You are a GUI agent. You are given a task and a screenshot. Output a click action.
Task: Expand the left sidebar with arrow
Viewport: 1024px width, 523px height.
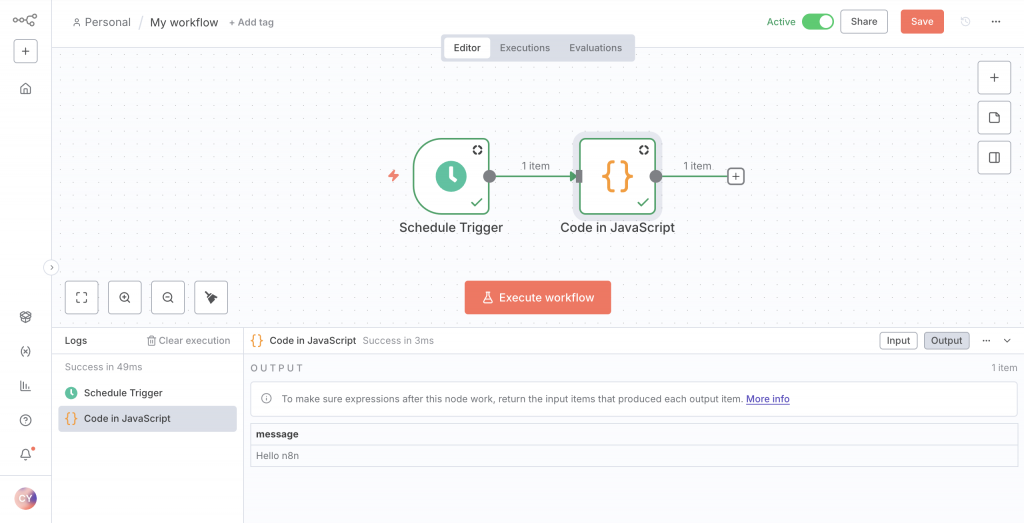tap(51, 267)
